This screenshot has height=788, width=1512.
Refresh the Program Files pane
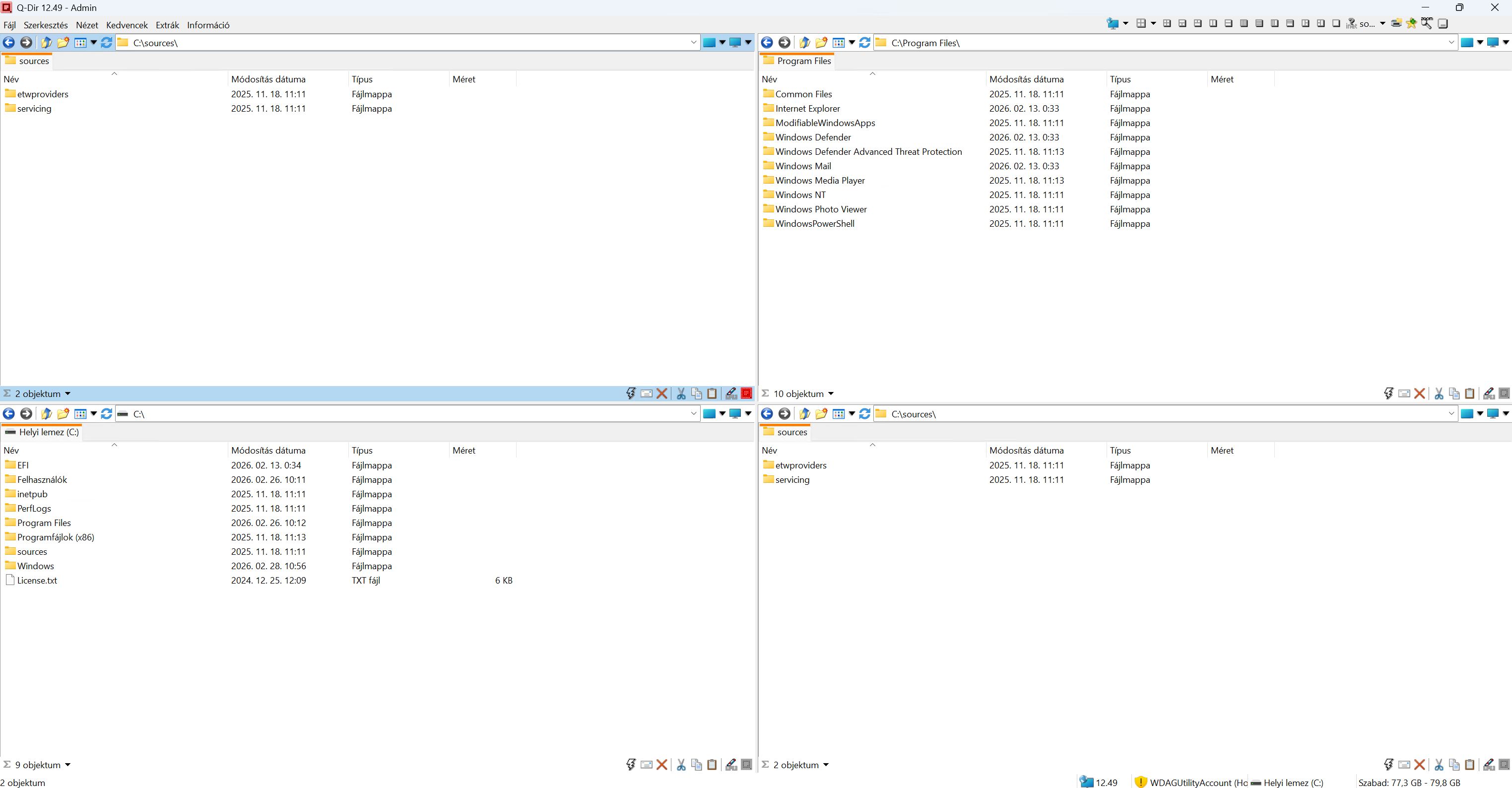point(864,42)
